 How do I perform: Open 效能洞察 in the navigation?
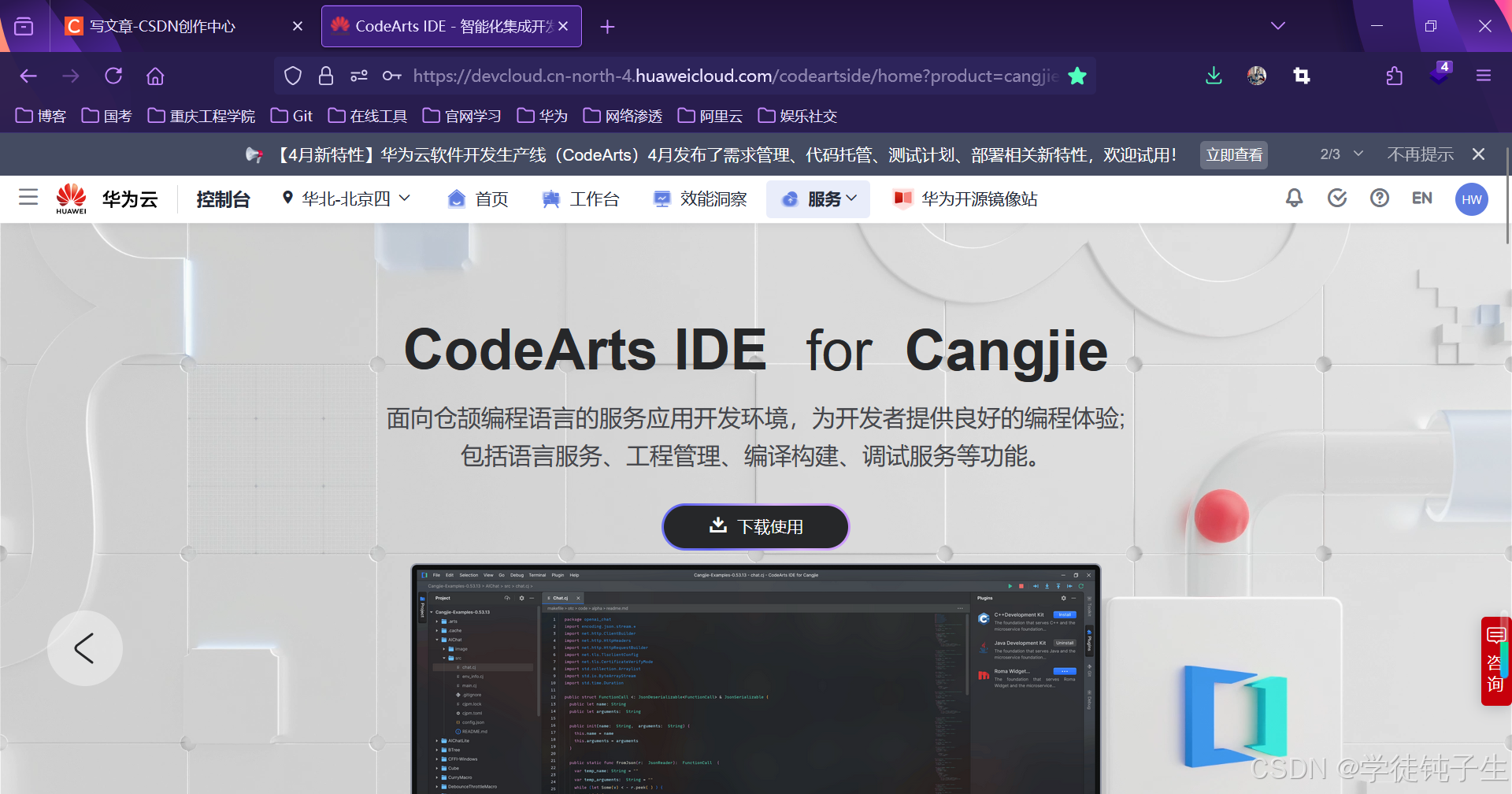pyautogui.click(x=700, y=199)
